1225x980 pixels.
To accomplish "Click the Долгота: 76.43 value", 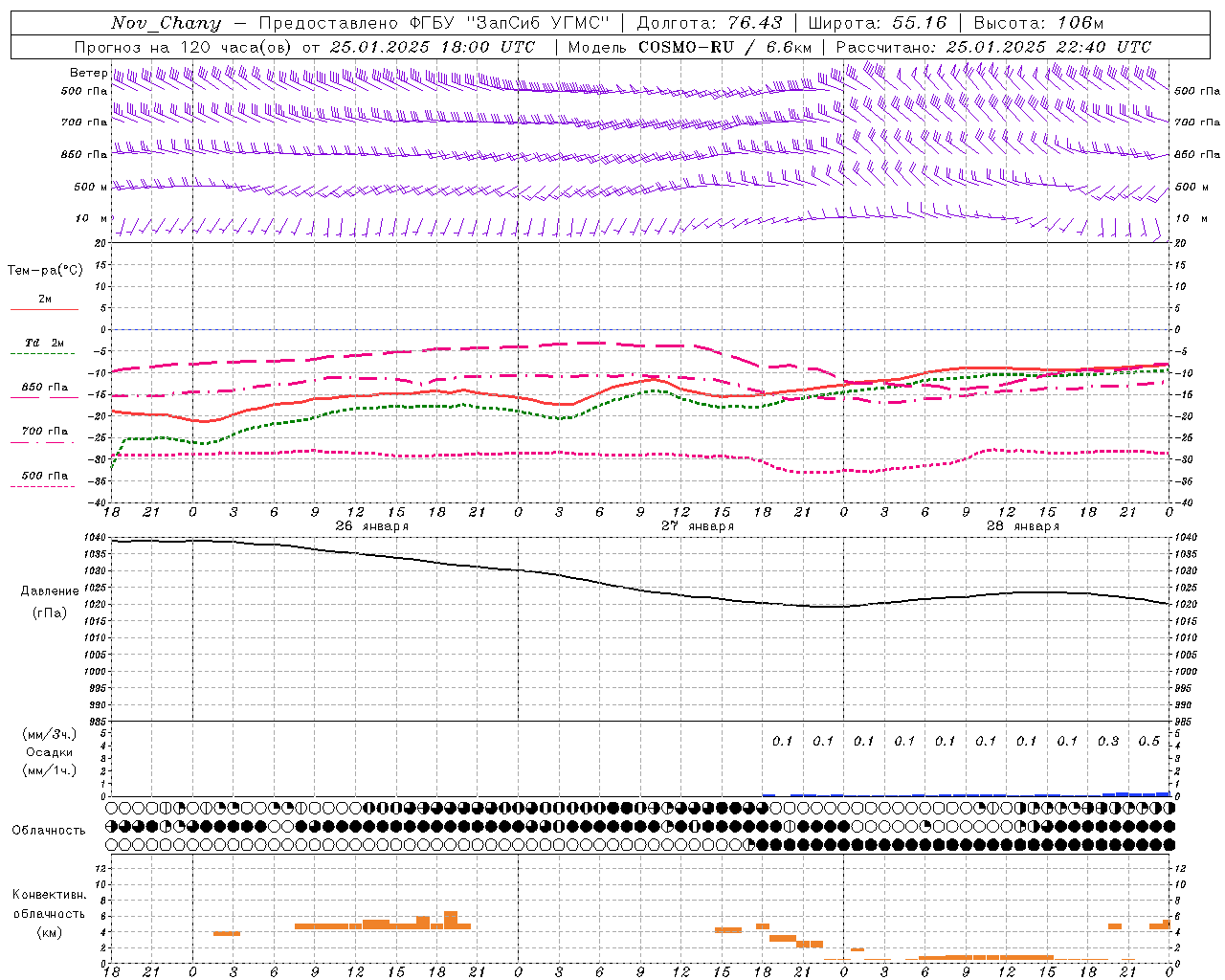I will point(709,23).
